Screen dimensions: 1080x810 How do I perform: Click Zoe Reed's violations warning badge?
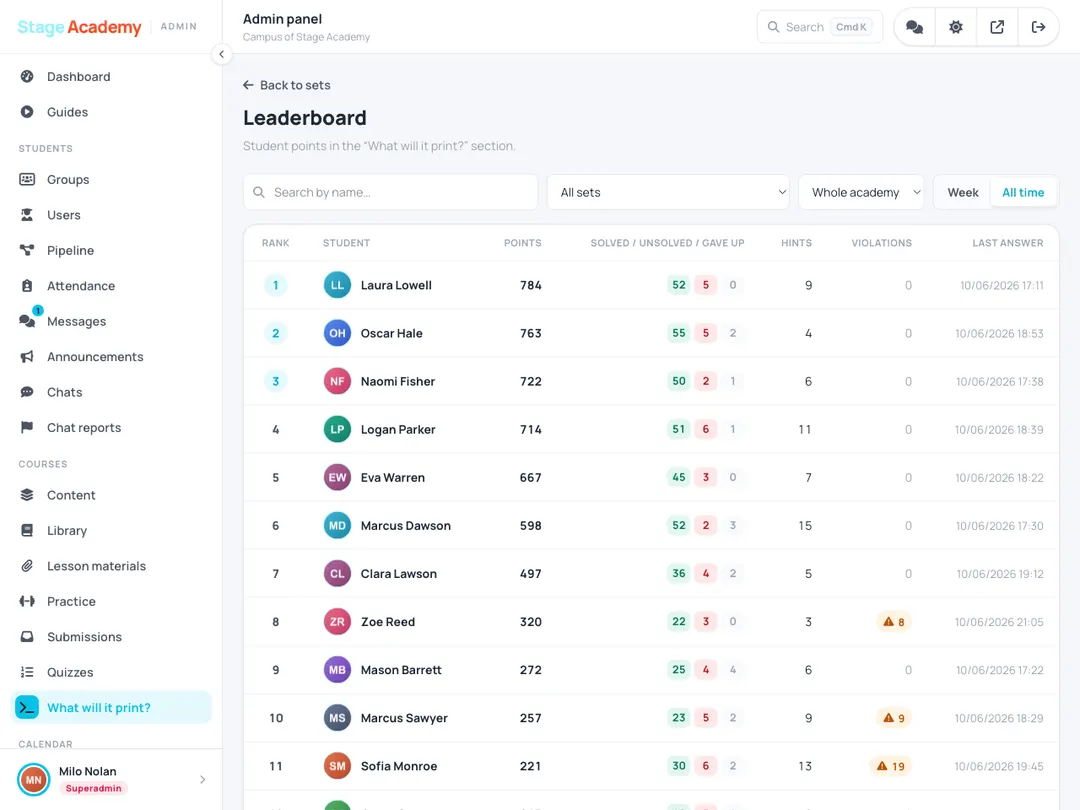click(x=893, y=622)
